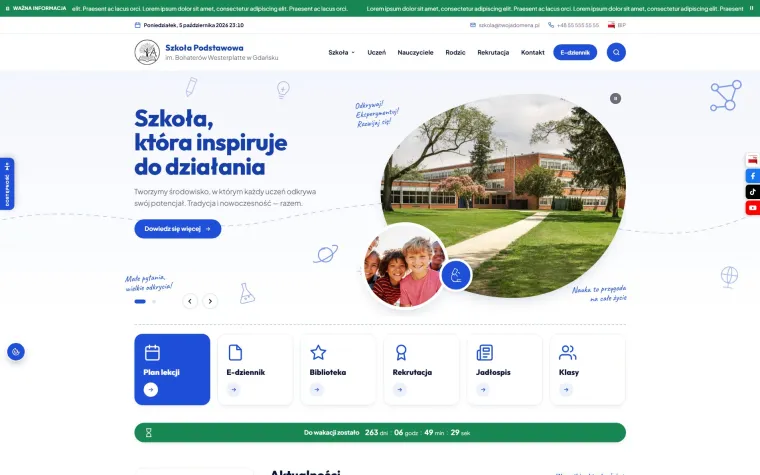The height and width of the screenshot is (475, 760).
Task: Open the BIP flag side shortcut
Action: [752, 160]
